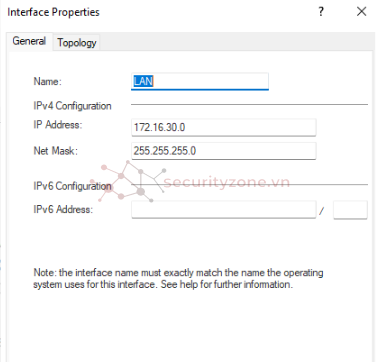Click the IP Address: label
379x362 pixels.
tap(58, 125)
